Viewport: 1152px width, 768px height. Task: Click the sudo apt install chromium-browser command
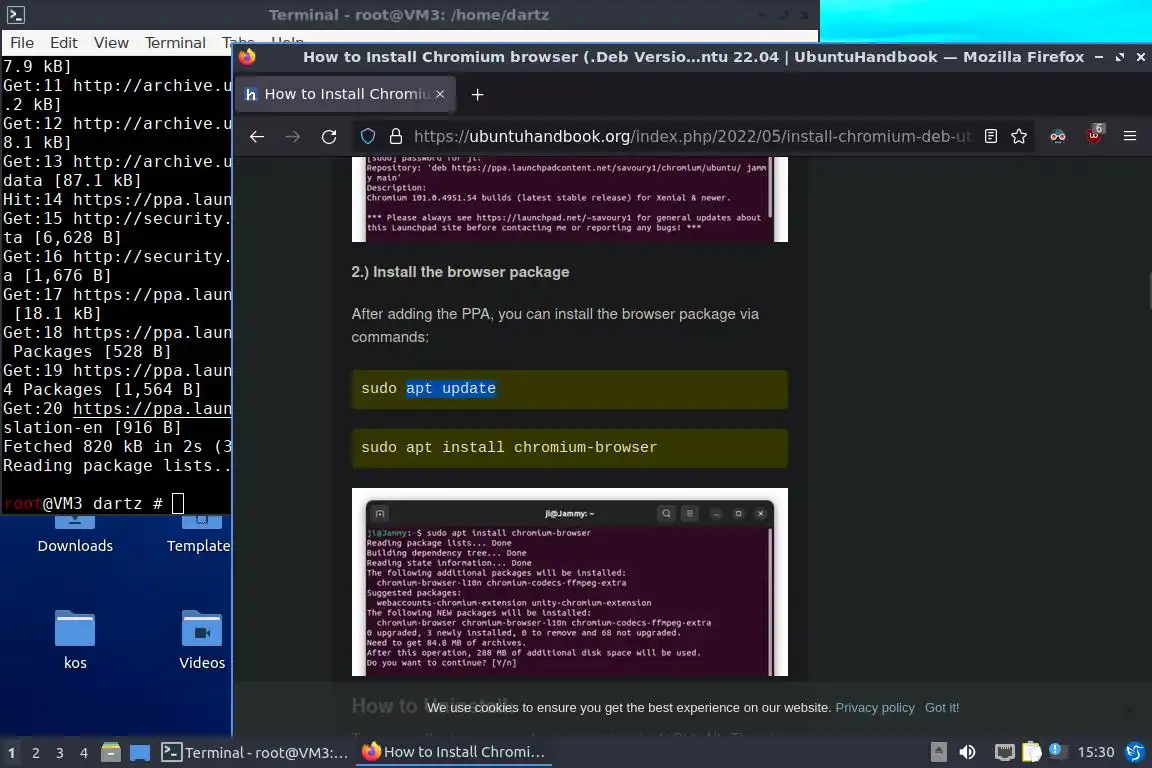(x=509, y=448)
